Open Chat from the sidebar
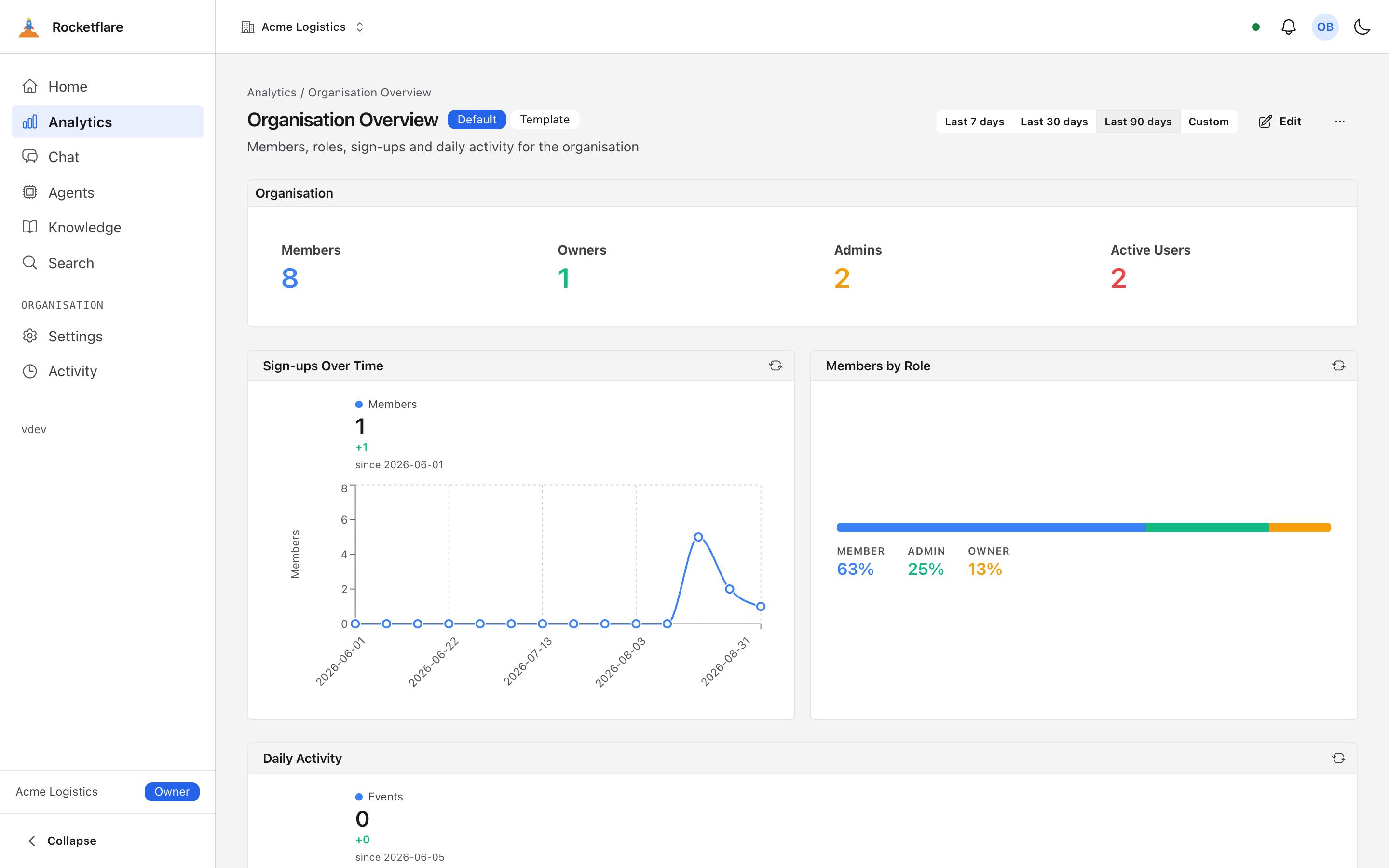 pos(108,157)
